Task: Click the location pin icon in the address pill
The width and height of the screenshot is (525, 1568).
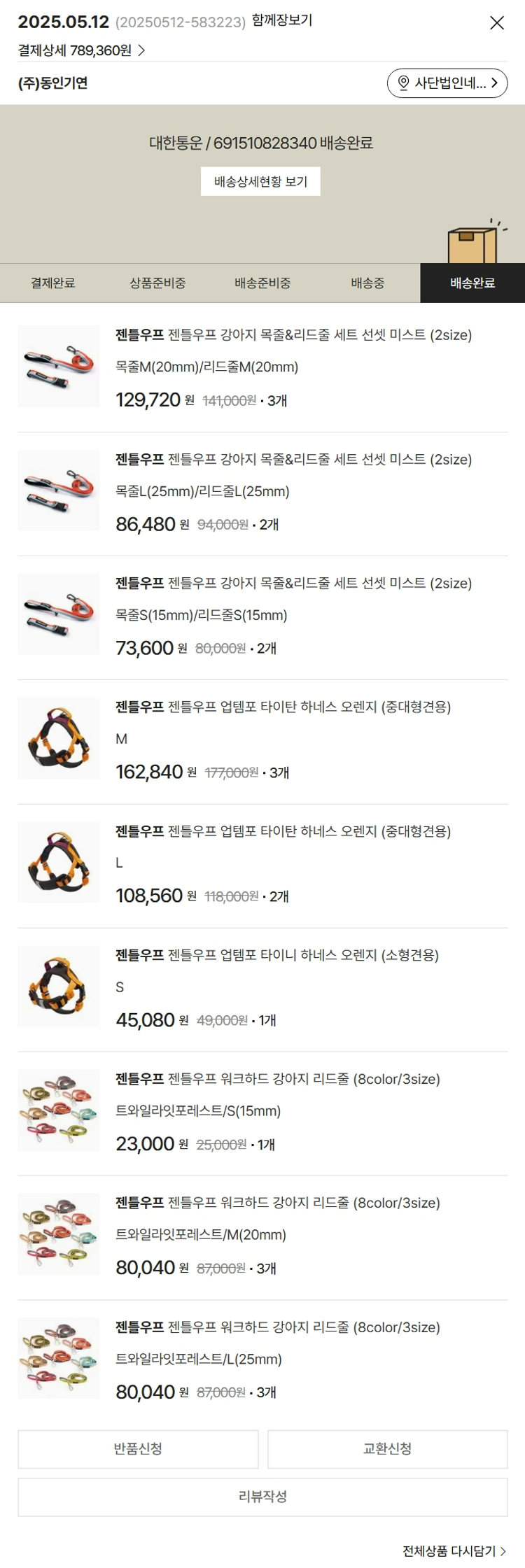Action: pos(403,83)
